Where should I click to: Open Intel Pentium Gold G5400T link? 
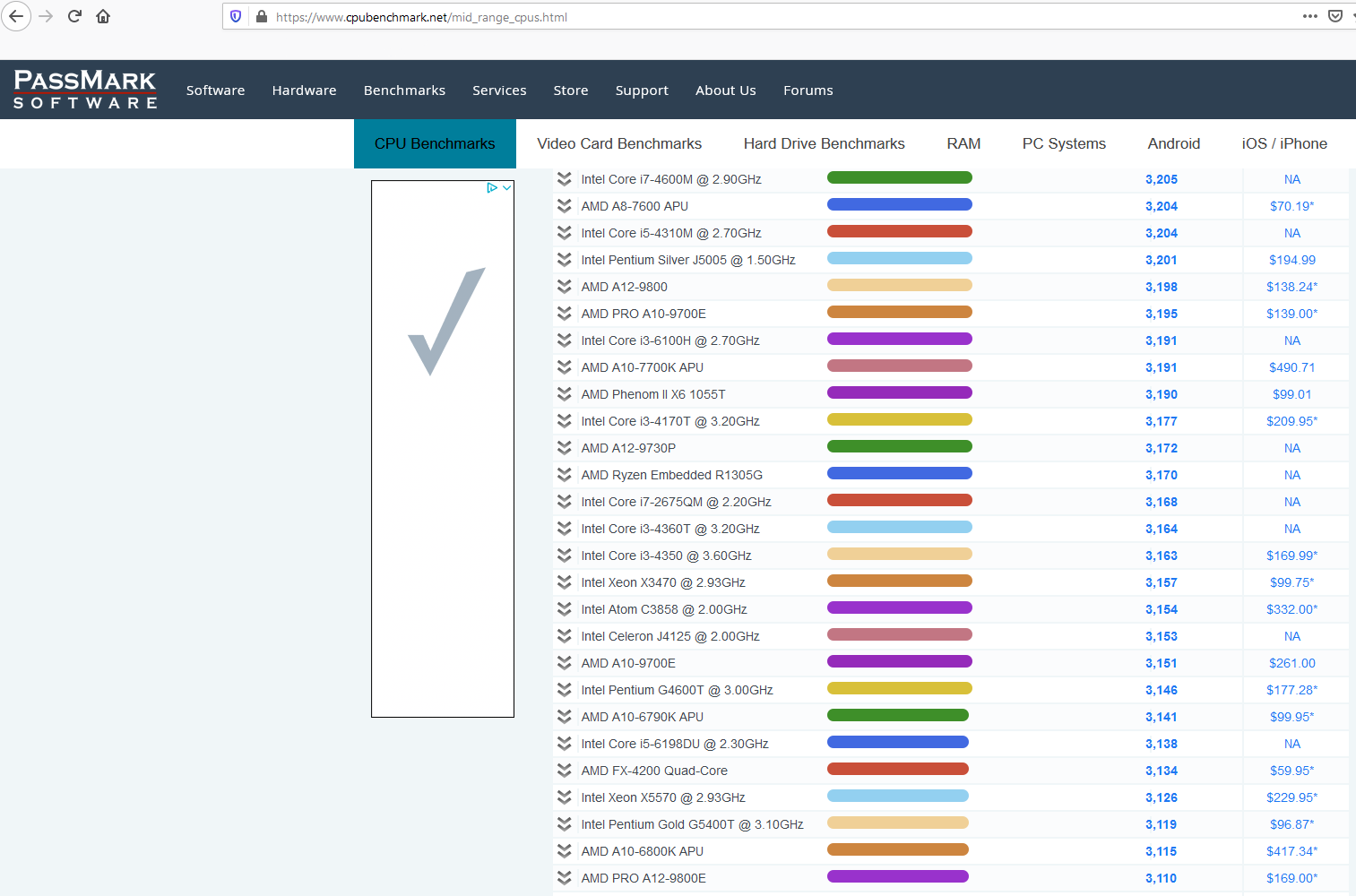pyautogui.click(x=692, y=824)
